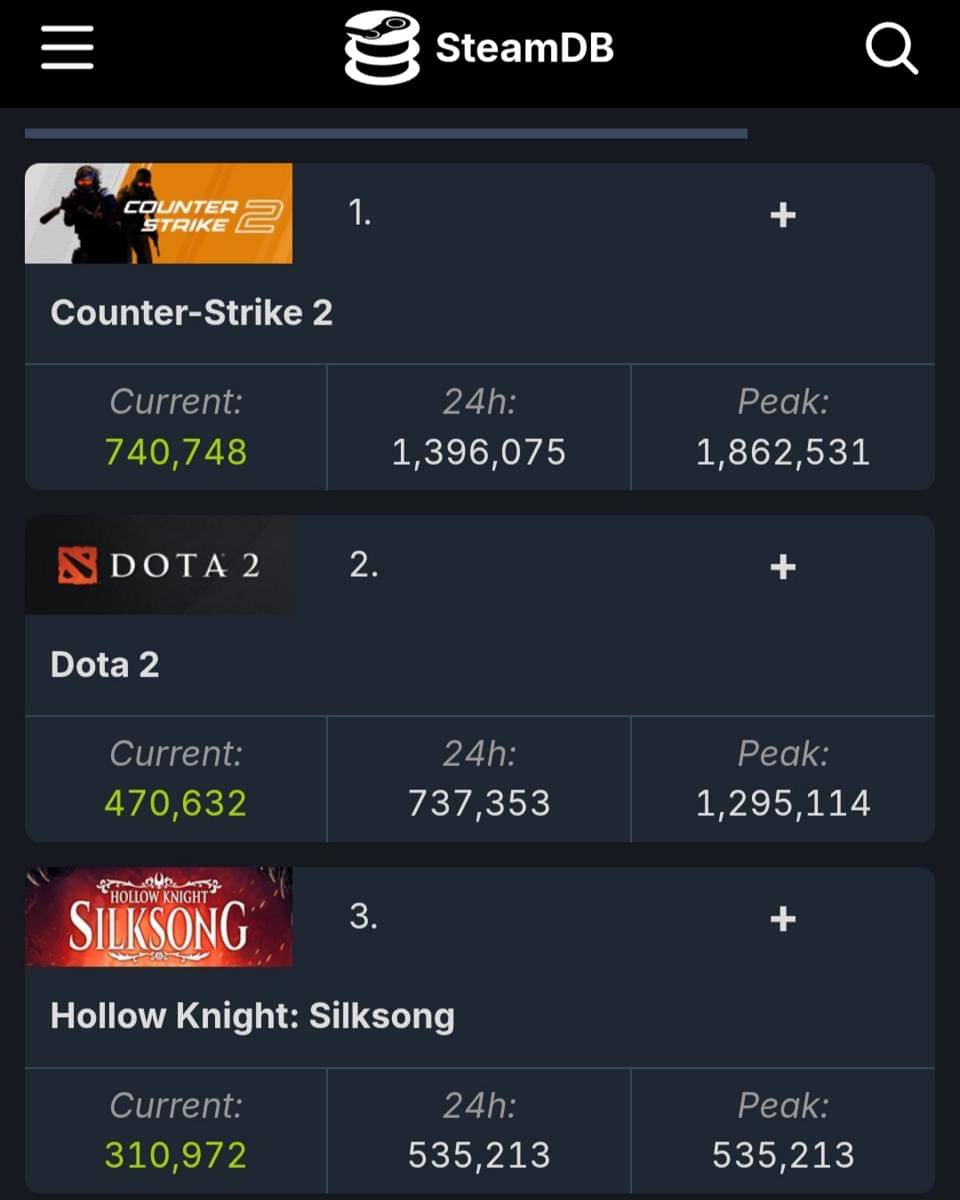
Task: Open the Silksong banner thumbnail
Action: tap(158, 917)
